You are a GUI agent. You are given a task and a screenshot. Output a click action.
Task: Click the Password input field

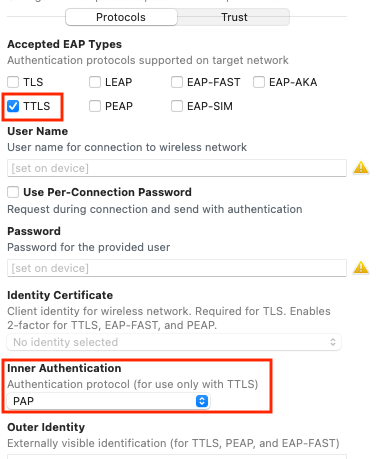coord(177,268)
